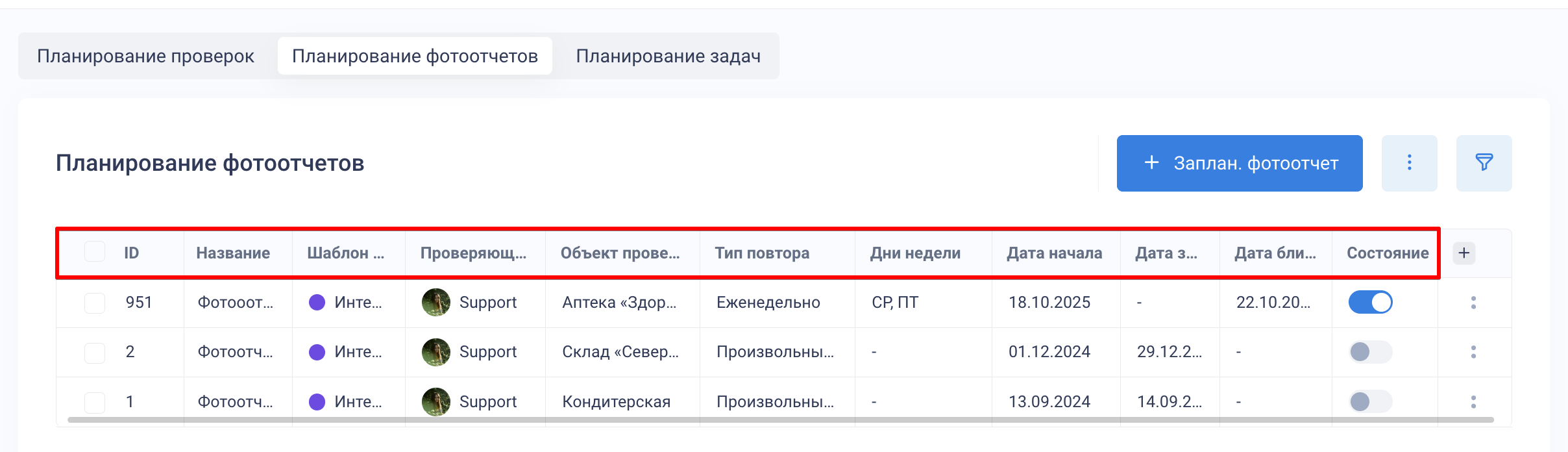Click the Тип повтора column header

click(x=762, y=253)
